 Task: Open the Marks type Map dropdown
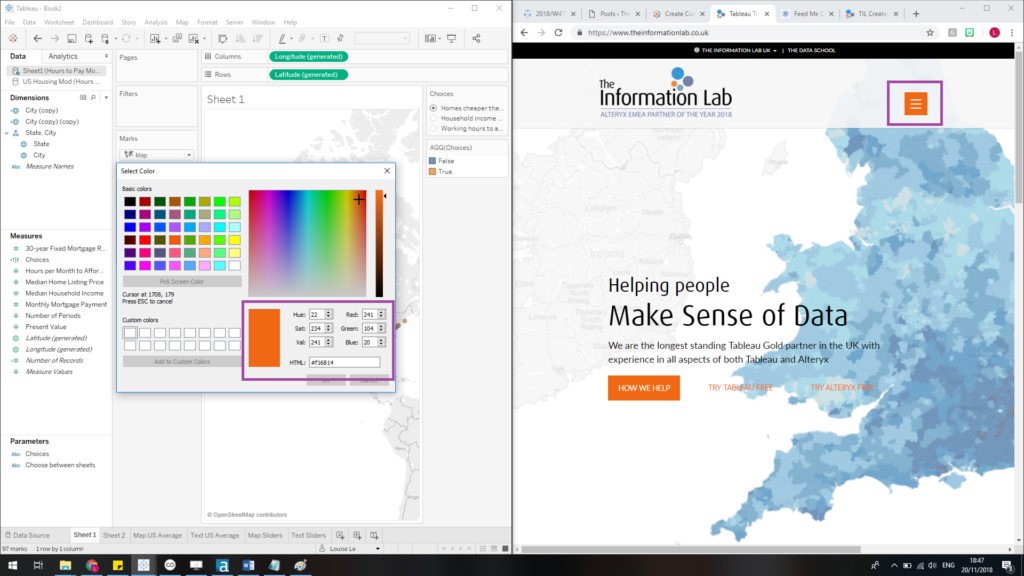point(156,155)
